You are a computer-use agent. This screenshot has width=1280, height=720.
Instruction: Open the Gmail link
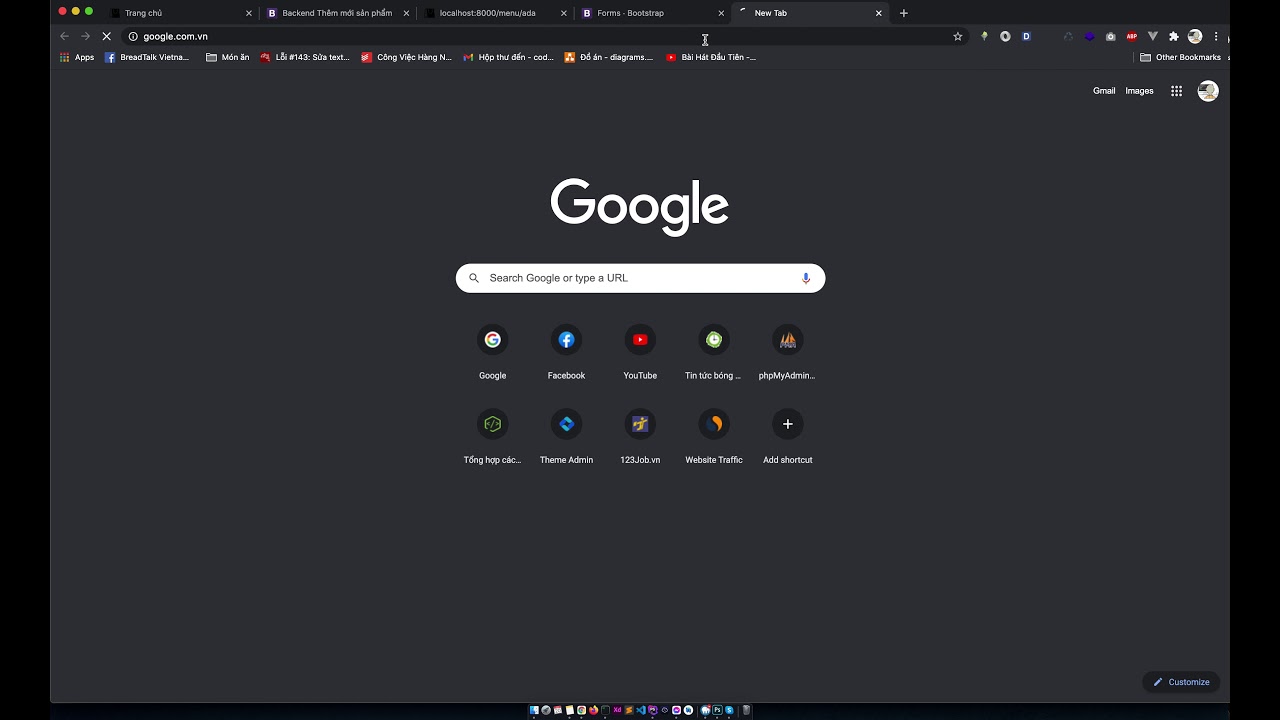[x=1104, y=91]
